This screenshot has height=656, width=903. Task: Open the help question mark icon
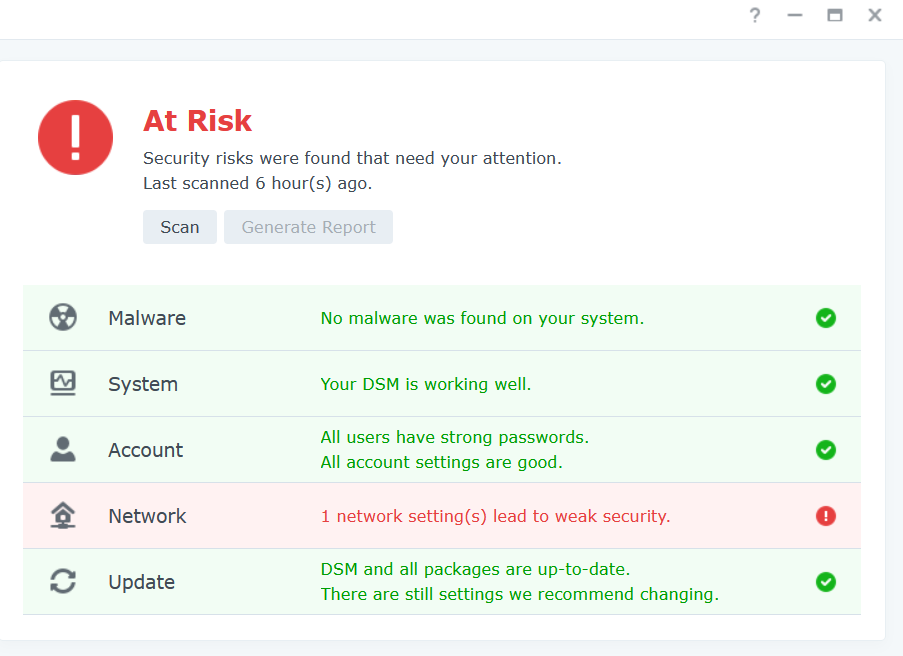(x=755, y=15)
